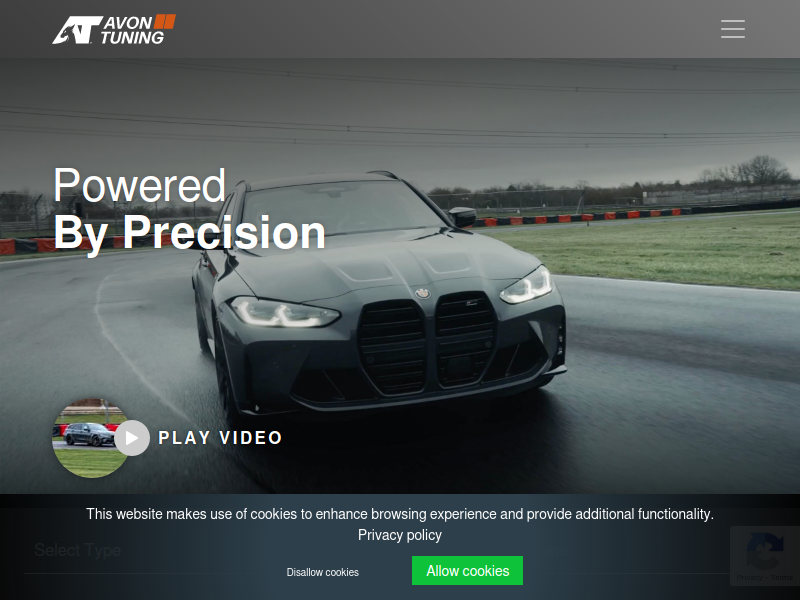Accept cookies with the green Allow cookies button
Screen dimensions: 800x600
tap(467, 570)
